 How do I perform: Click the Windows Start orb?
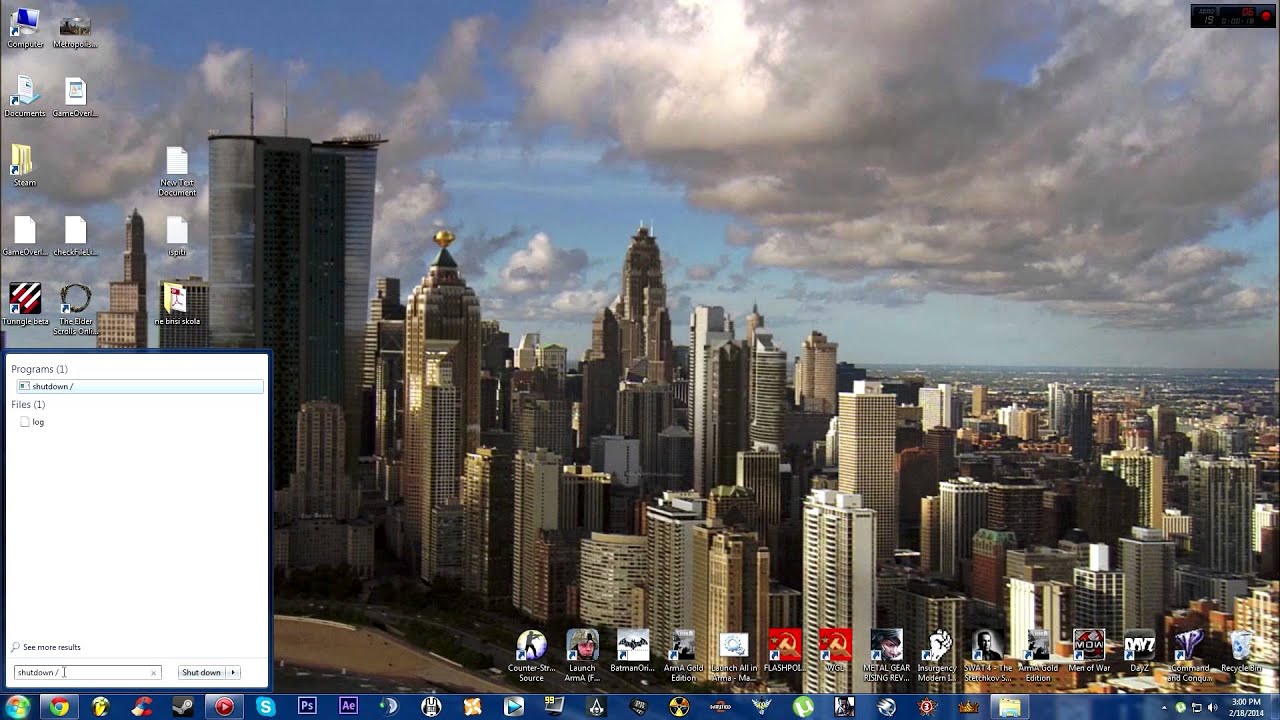coord(18,707)
